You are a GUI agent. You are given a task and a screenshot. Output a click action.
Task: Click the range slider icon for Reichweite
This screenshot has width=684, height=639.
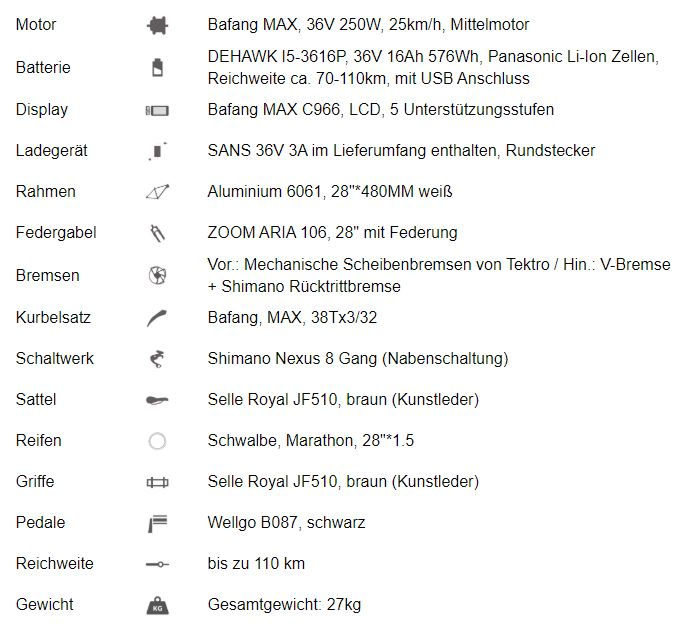157,564
